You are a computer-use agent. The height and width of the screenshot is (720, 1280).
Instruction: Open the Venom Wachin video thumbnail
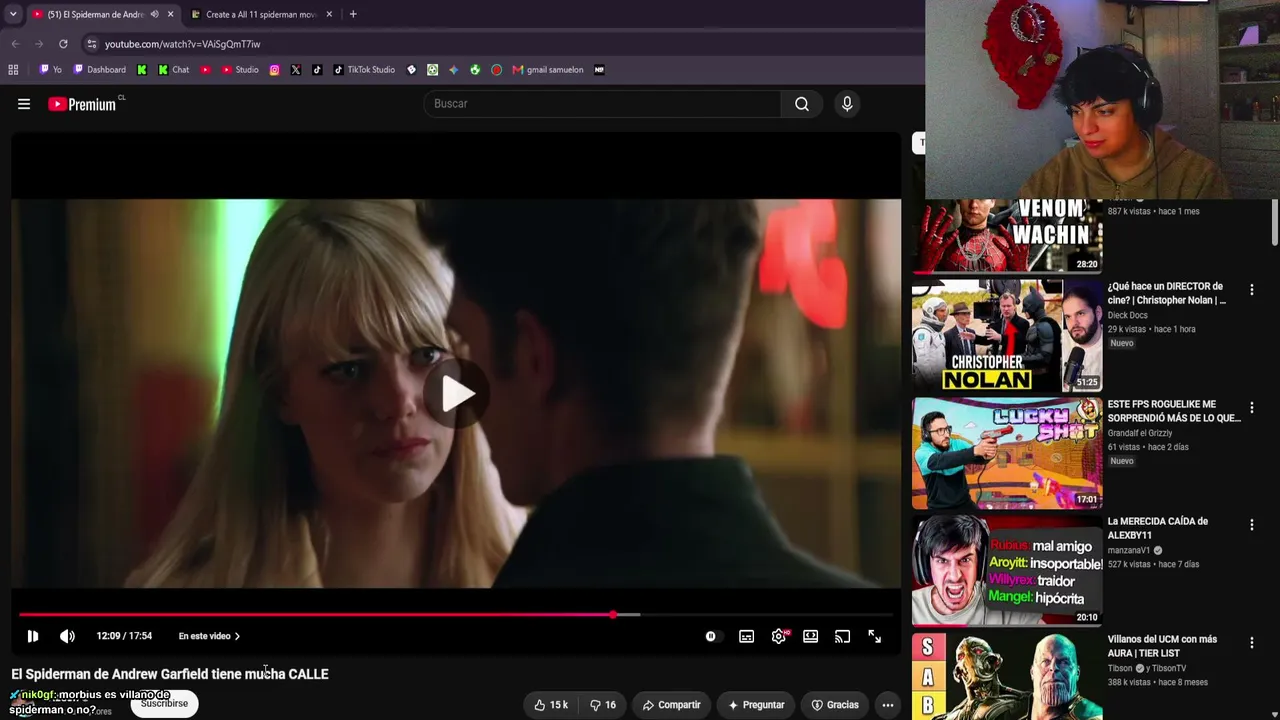[1007, 236]
